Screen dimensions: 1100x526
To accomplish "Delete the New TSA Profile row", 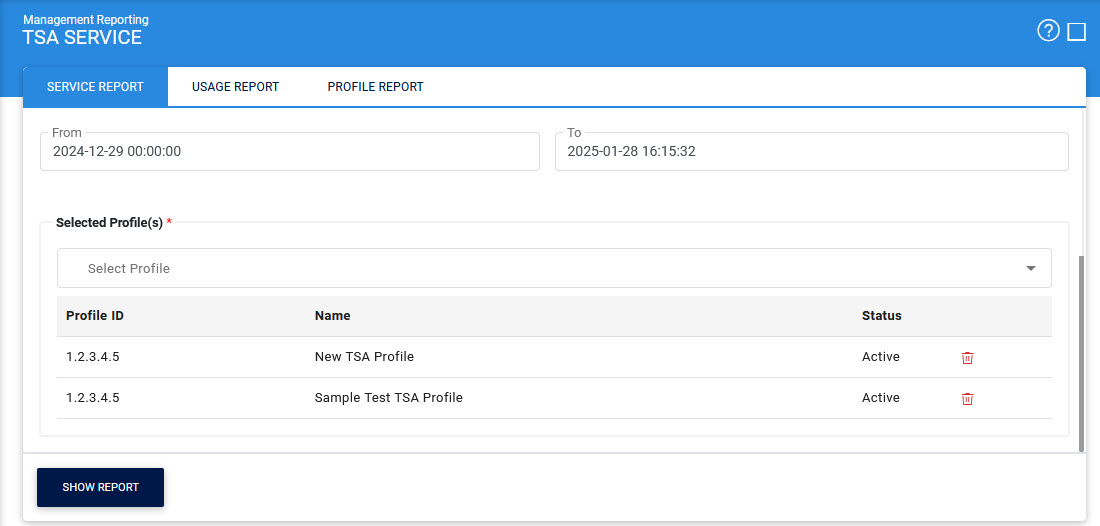I will coord(967,358).
